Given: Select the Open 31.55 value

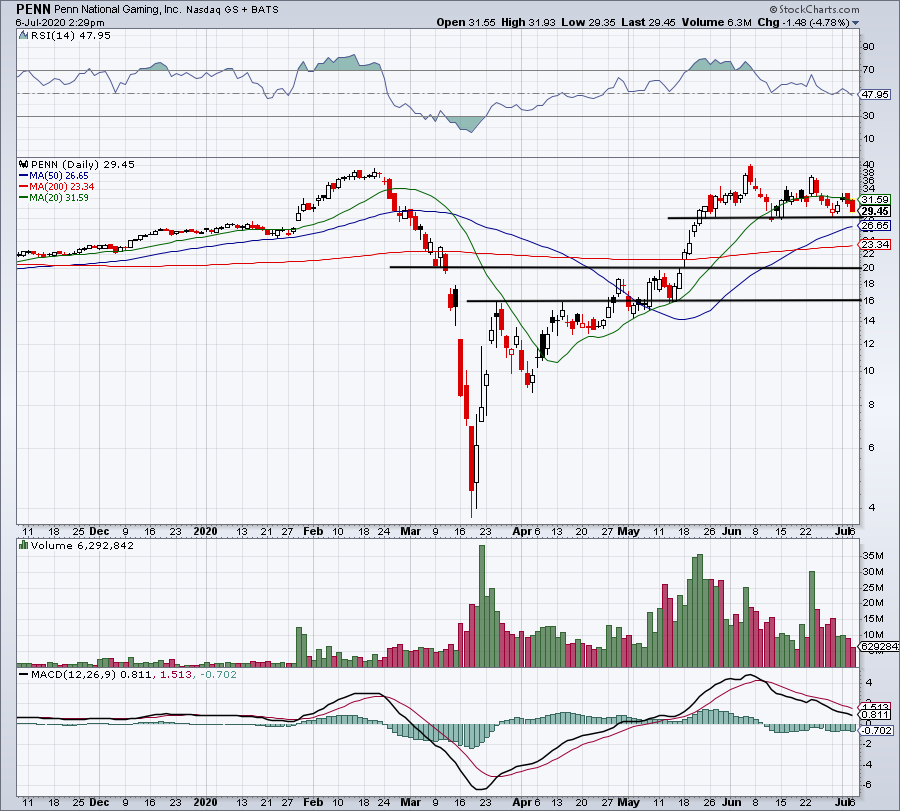Looking at the screenshot, I should 465,22.
